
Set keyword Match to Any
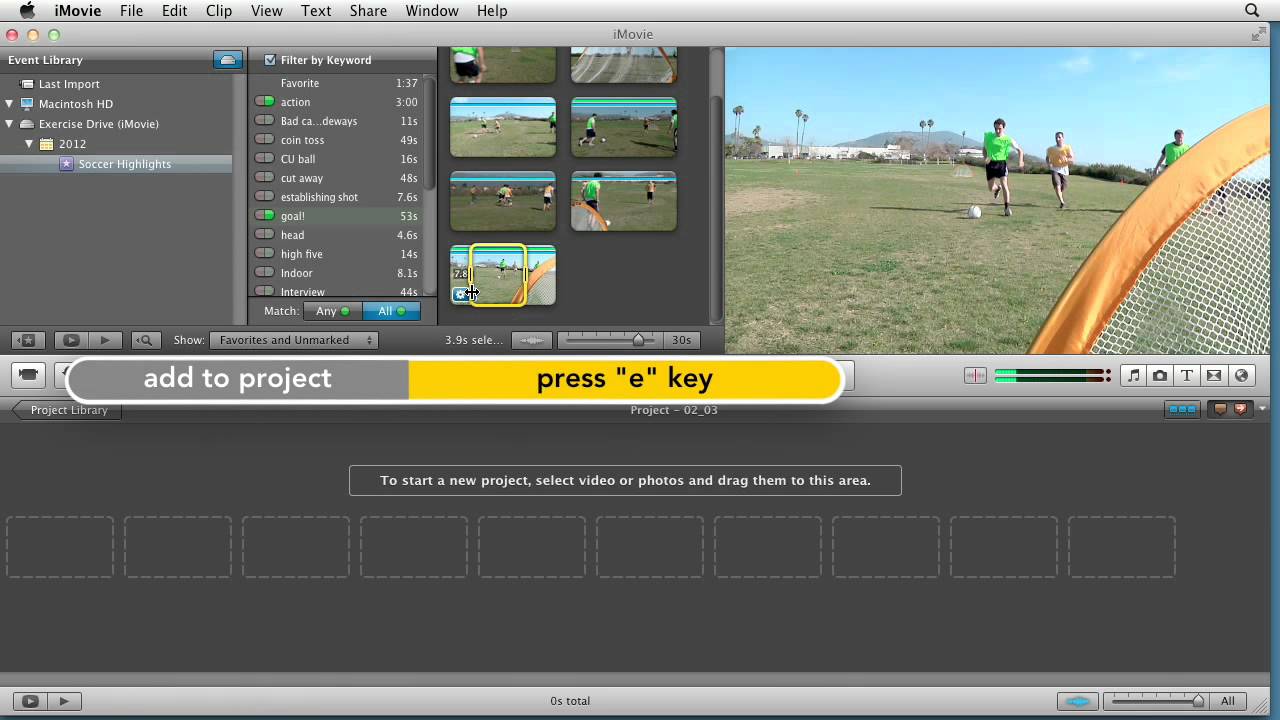point(331,311)
